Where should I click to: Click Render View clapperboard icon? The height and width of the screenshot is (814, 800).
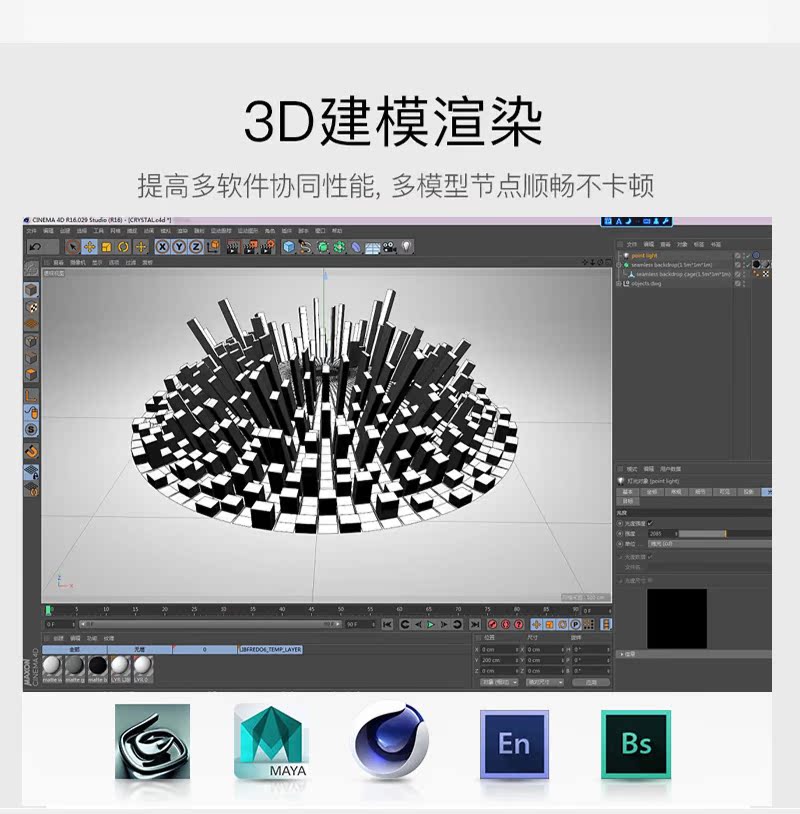tap(233, 247)
